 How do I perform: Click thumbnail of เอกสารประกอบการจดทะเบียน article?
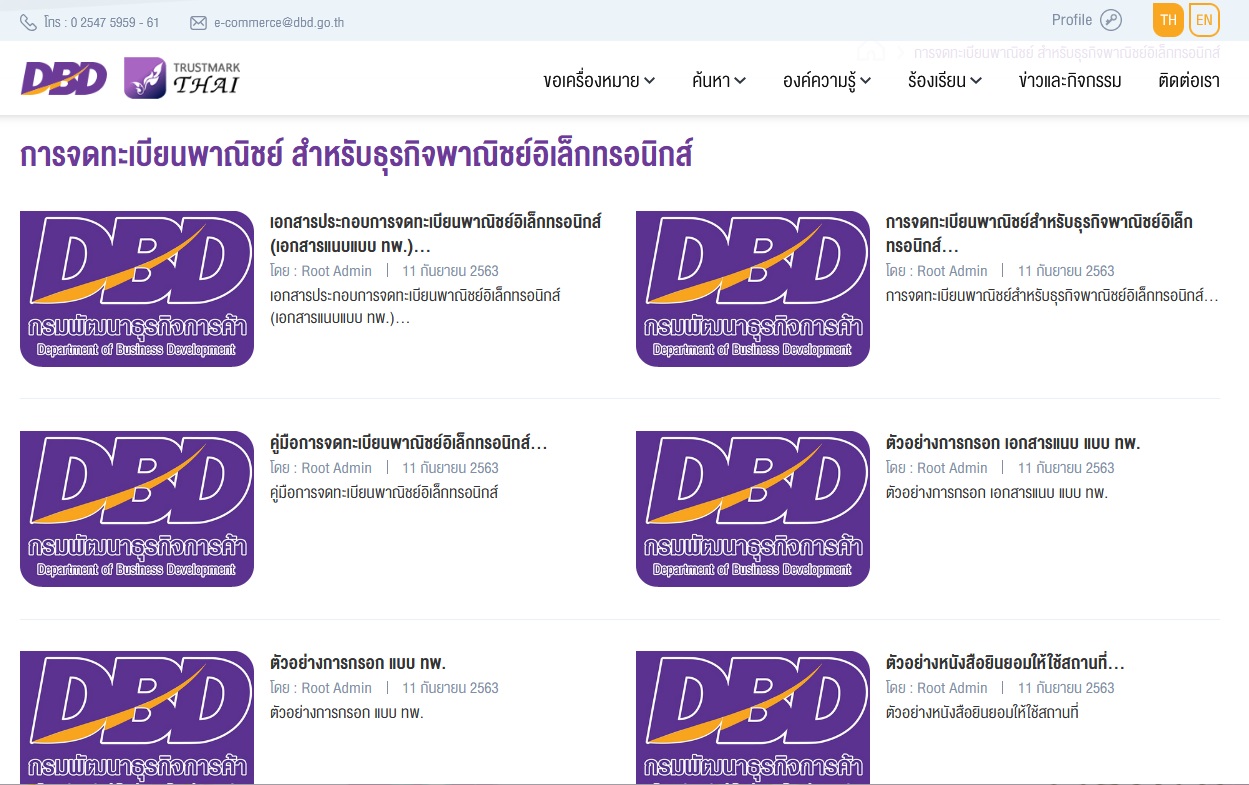point(137,289)
